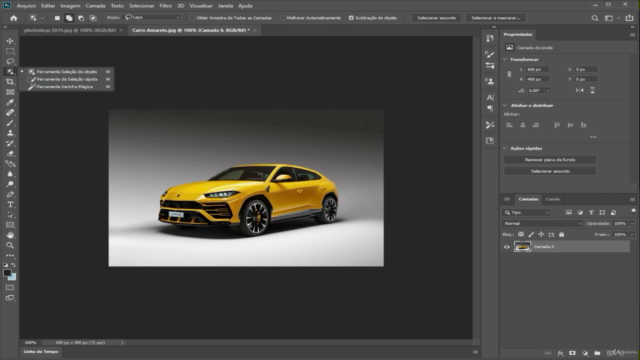Toggle lock transparent pixels

pos(521,234)
